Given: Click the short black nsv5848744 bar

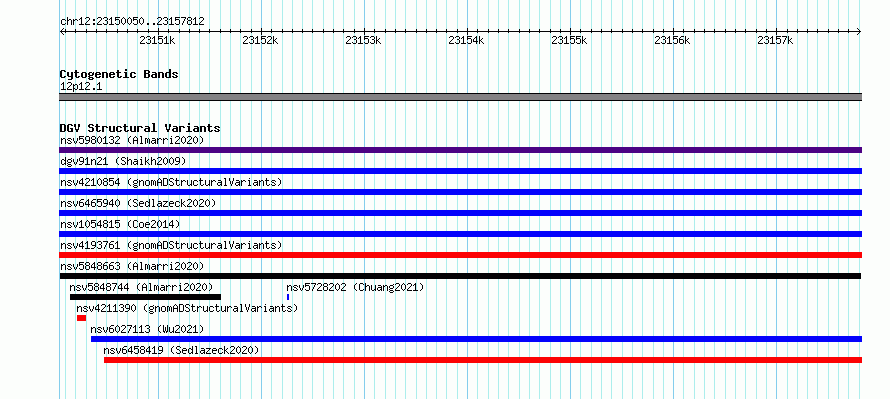Looking at the screenshot, I should 145,297.
